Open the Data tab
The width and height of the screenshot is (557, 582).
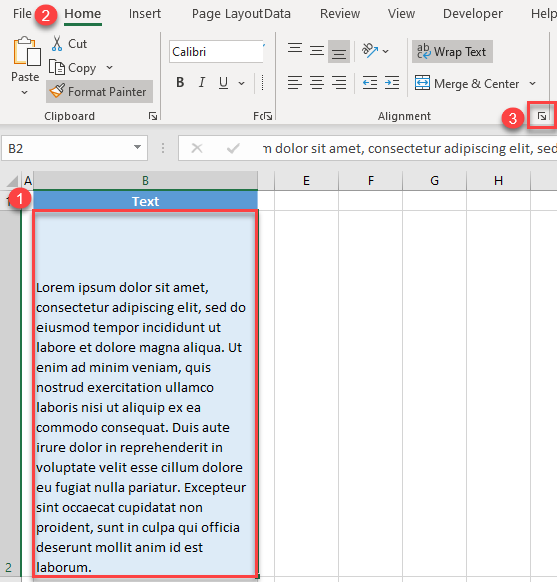coord(278,14)
